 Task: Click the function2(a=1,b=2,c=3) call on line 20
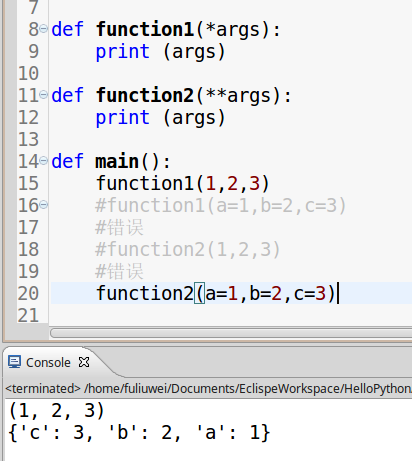(x=215, y=293)
